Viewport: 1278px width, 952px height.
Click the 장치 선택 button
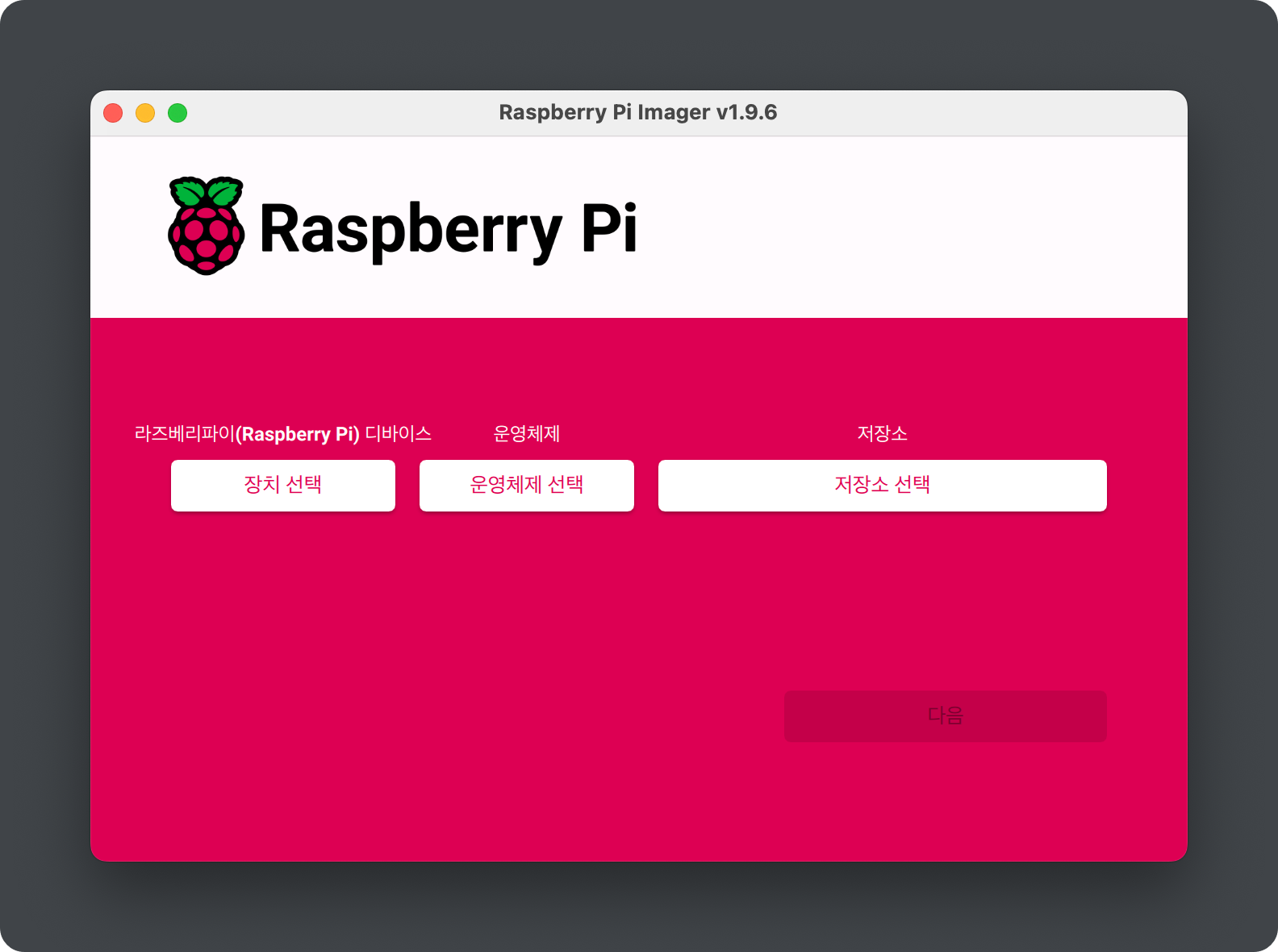pos(283,486)
